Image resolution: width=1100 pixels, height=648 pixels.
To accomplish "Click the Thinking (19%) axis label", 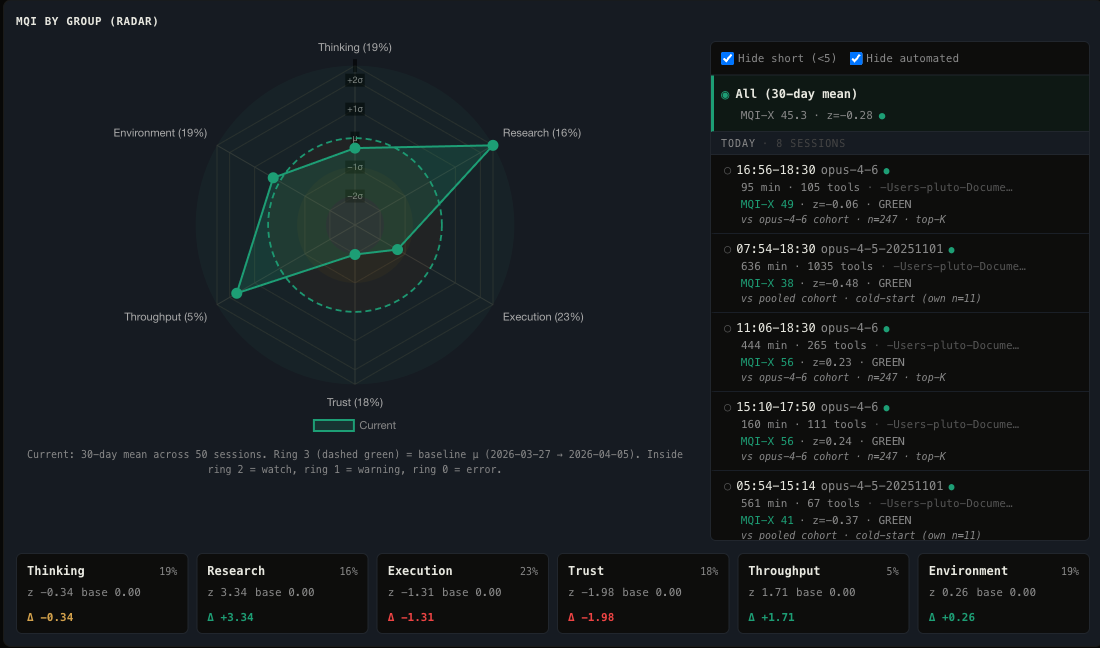I will point(355,47).
